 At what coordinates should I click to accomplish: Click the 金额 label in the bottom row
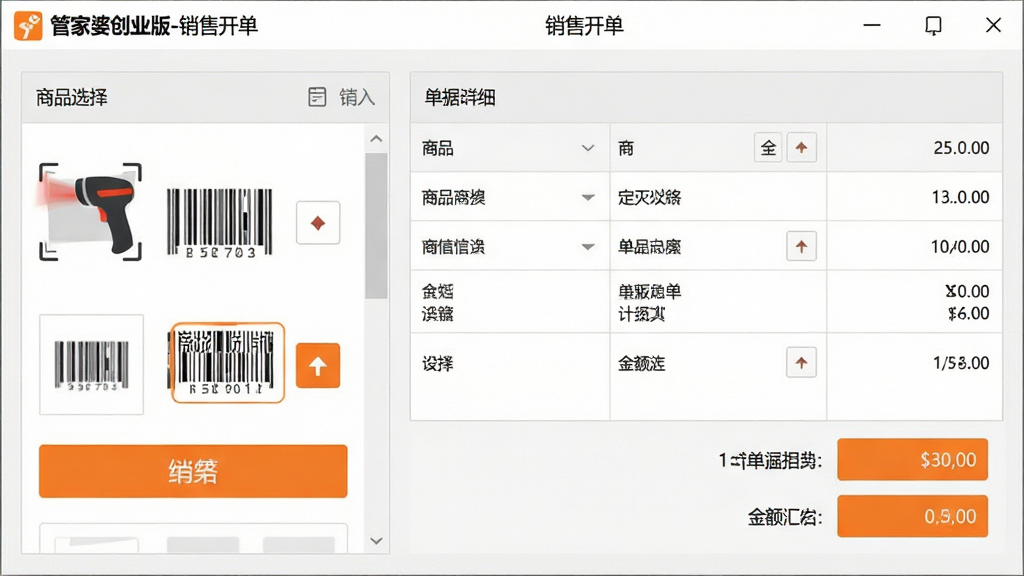641,363
